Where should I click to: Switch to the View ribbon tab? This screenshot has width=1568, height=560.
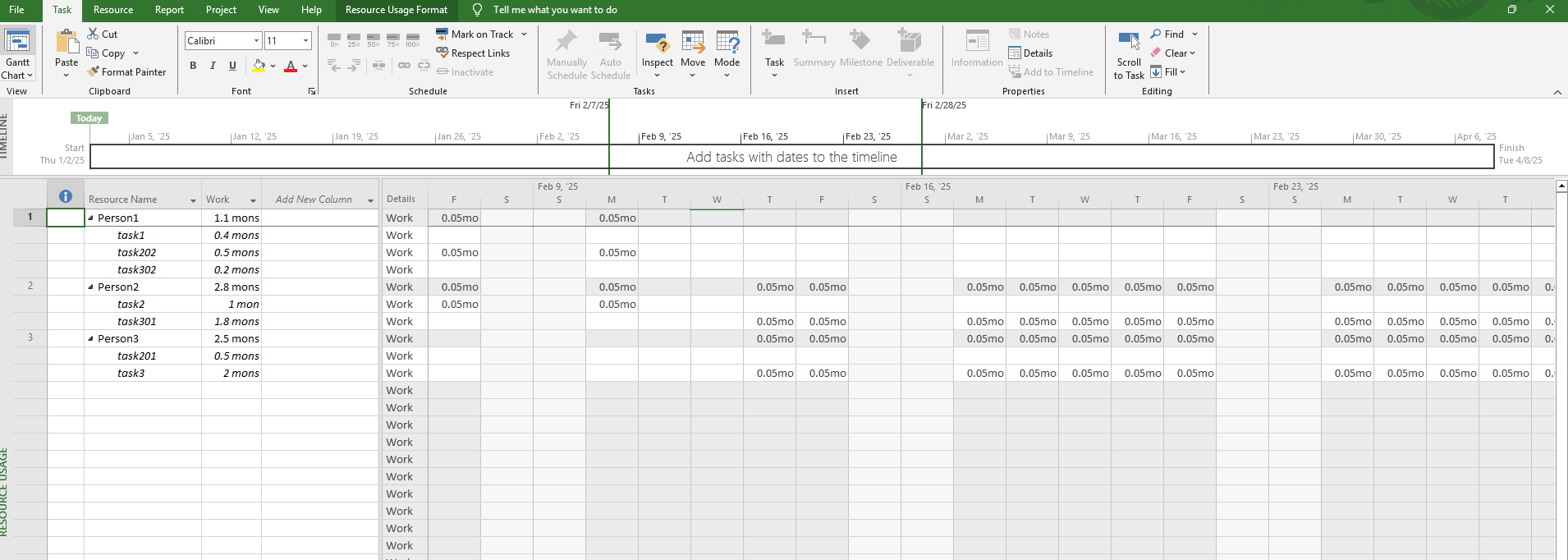[x=268, y=10]
